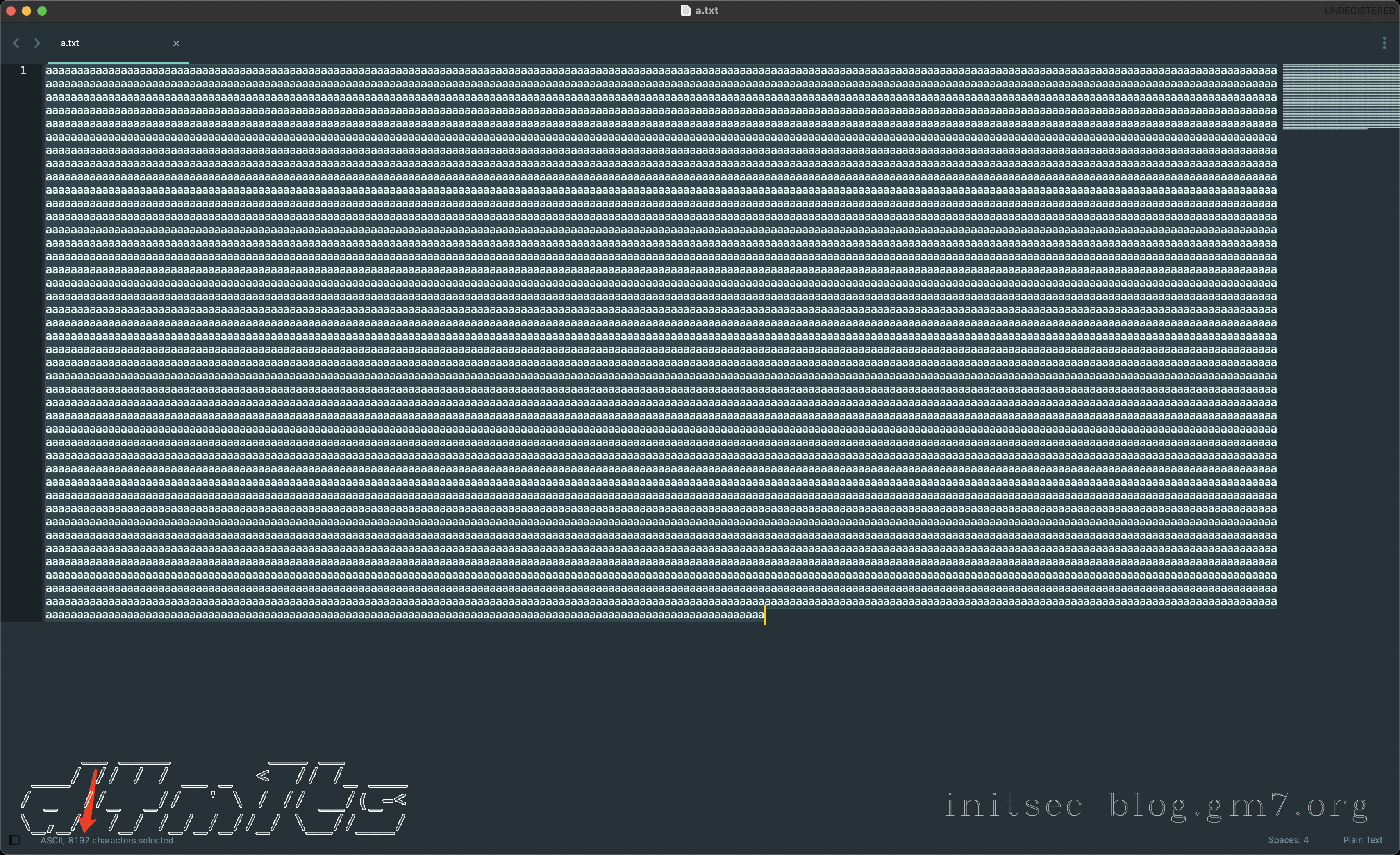Navigate forward using the right arrow icon
Image resolution: width=1400 pixels, height=855 pixels.
tap(37, 43)
